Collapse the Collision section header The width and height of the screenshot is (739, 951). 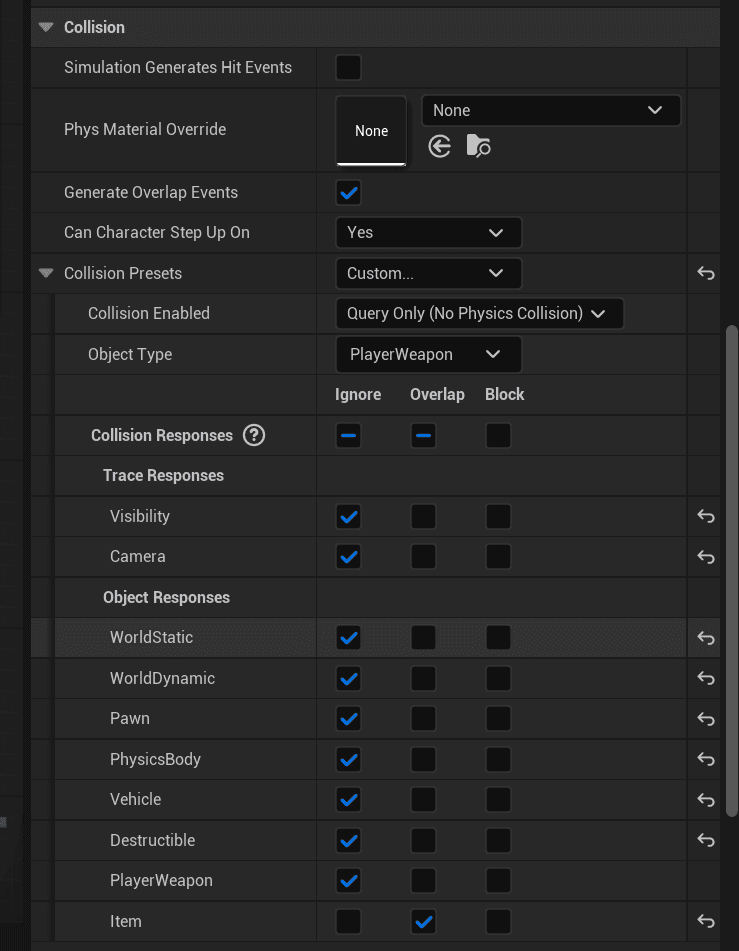pyautogui.click(x=46, y=27)
